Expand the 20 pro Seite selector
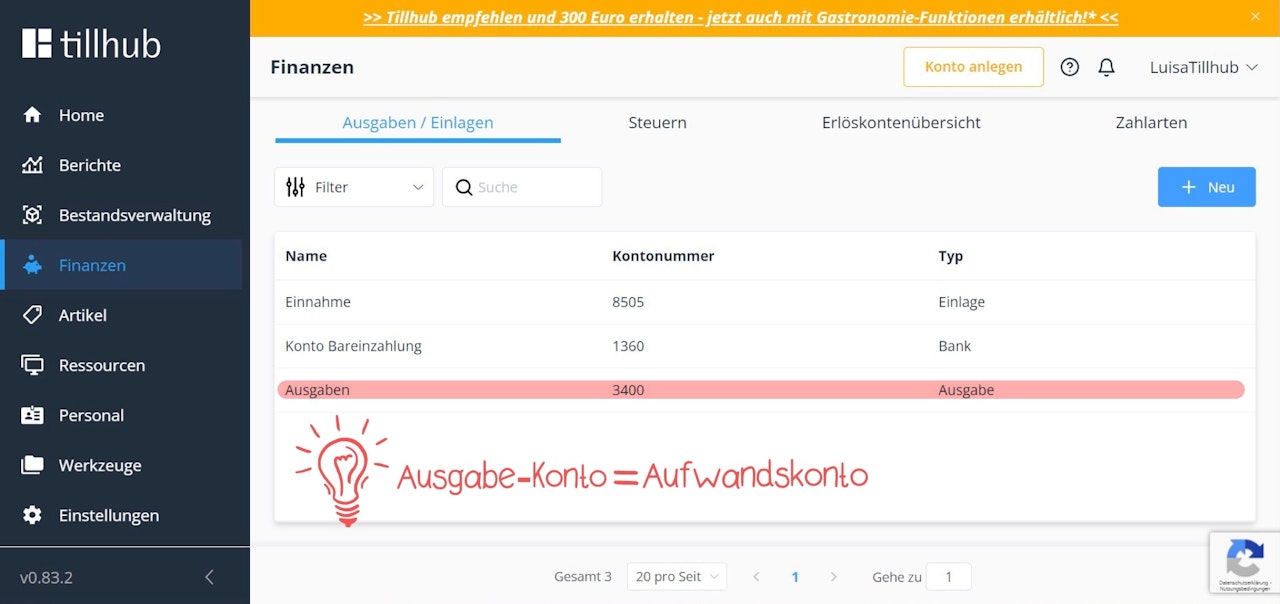This screenshot has height=604, width=1280. pos(677,576)
